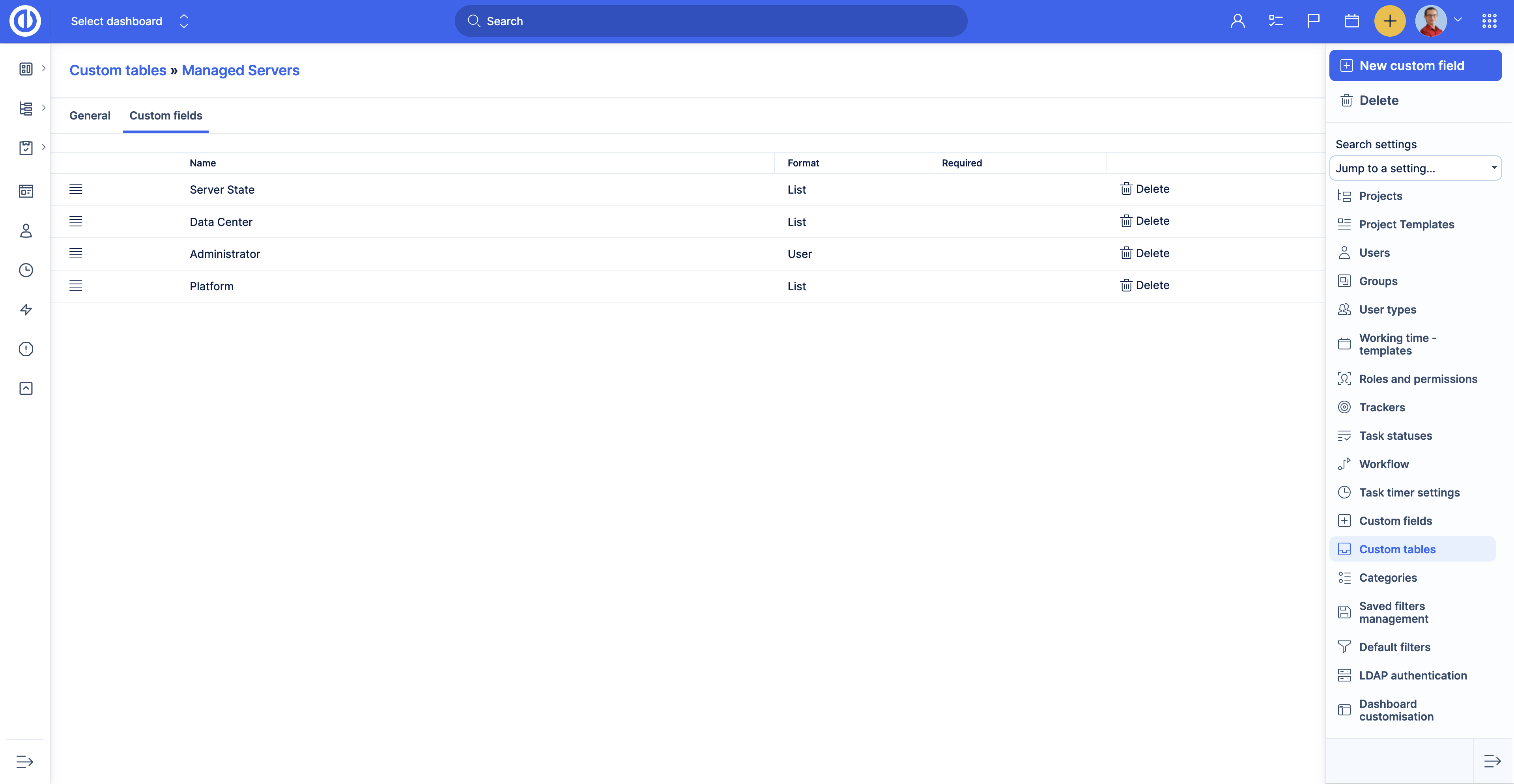This screenshot has height=784, width=1514.
Task: Click the New custom field button
Action: (1415, 66)
